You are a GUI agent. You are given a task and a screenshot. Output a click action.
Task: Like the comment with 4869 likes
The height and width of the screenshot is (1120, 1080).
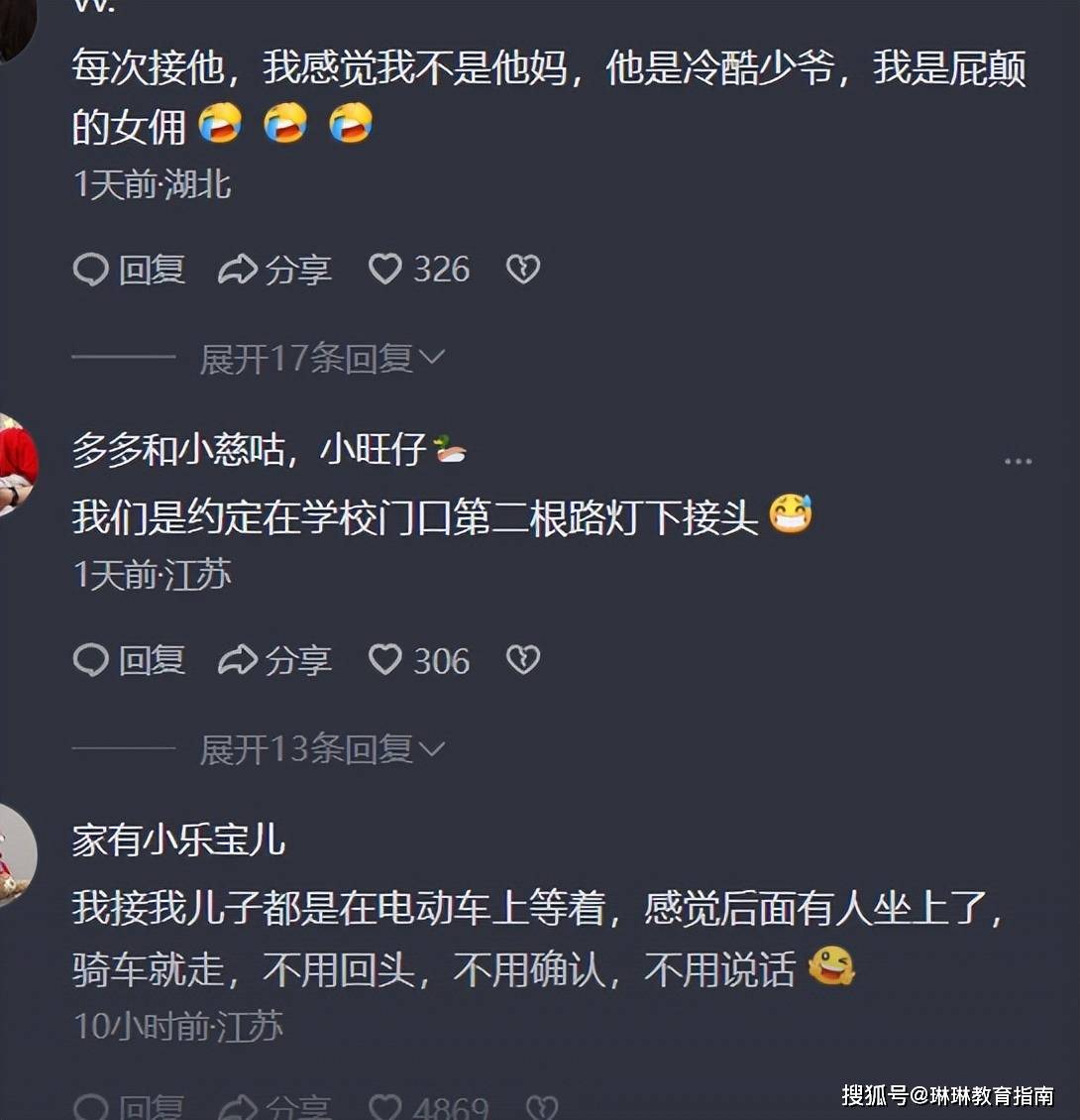tap(429, 1107)
